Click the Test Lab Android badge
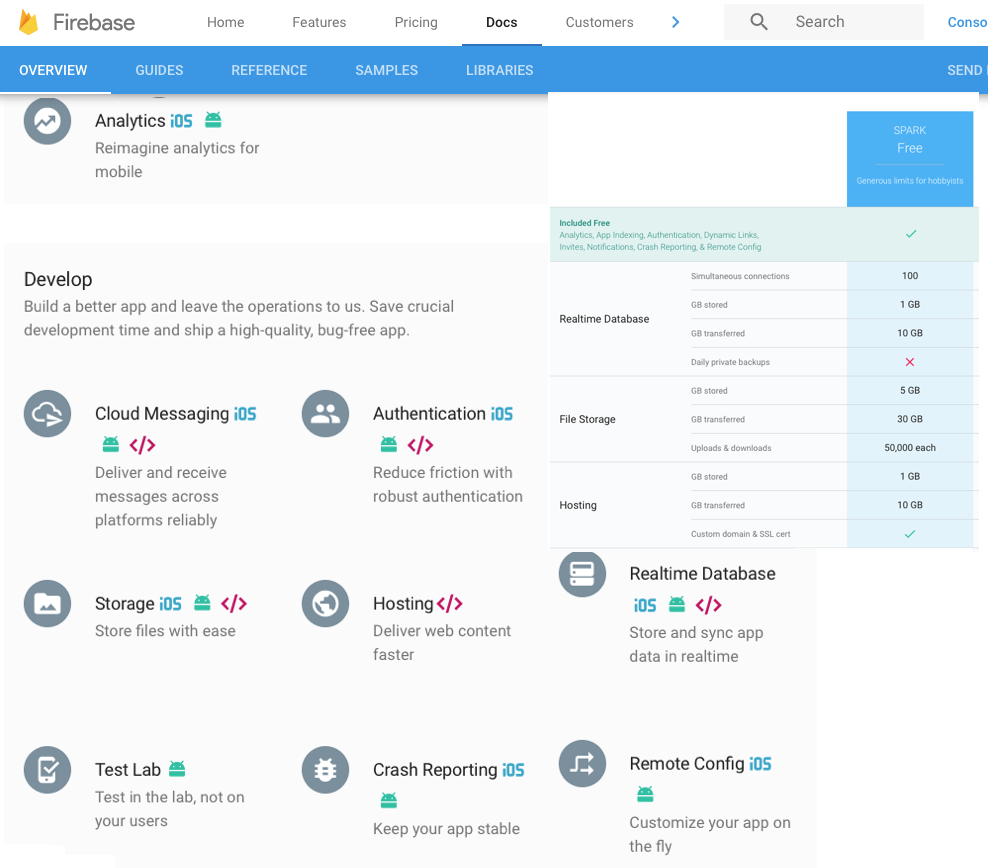 (177, 769)
